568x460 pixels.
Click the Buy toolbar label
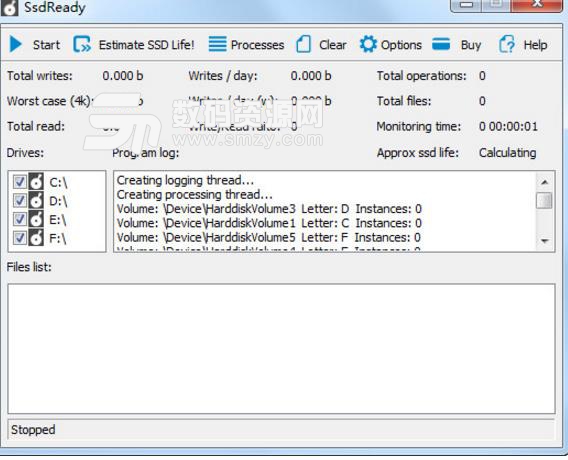(x=471, y=45)
